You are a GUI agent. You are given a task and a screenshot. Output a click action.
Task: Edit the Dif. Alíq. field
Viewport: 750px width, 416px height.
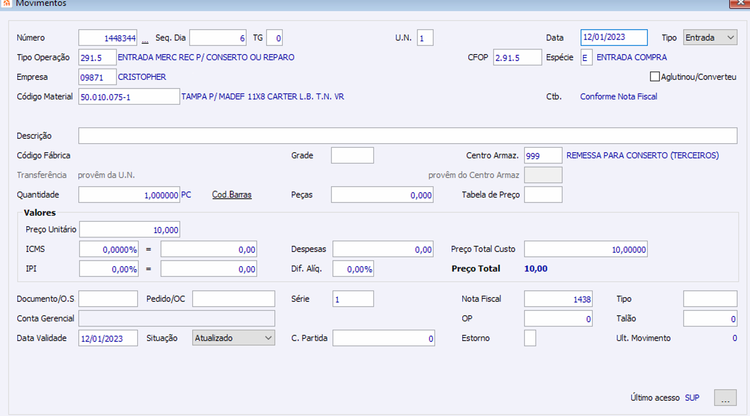tap(353, 269)
